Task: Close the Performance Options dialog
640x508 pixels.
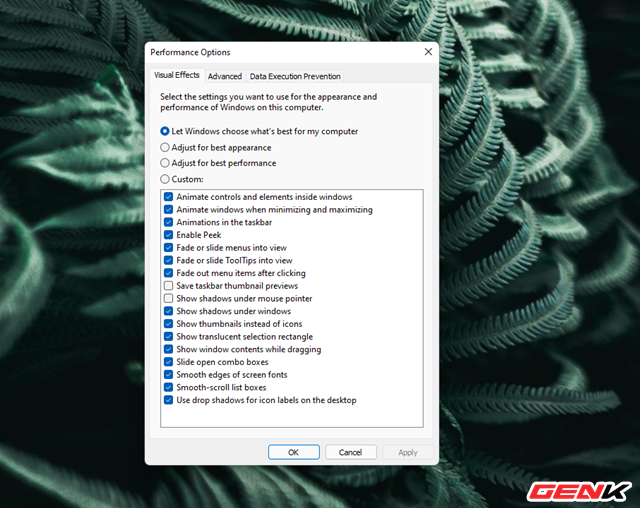Action: pyautogui.click(x=428, y=52)
